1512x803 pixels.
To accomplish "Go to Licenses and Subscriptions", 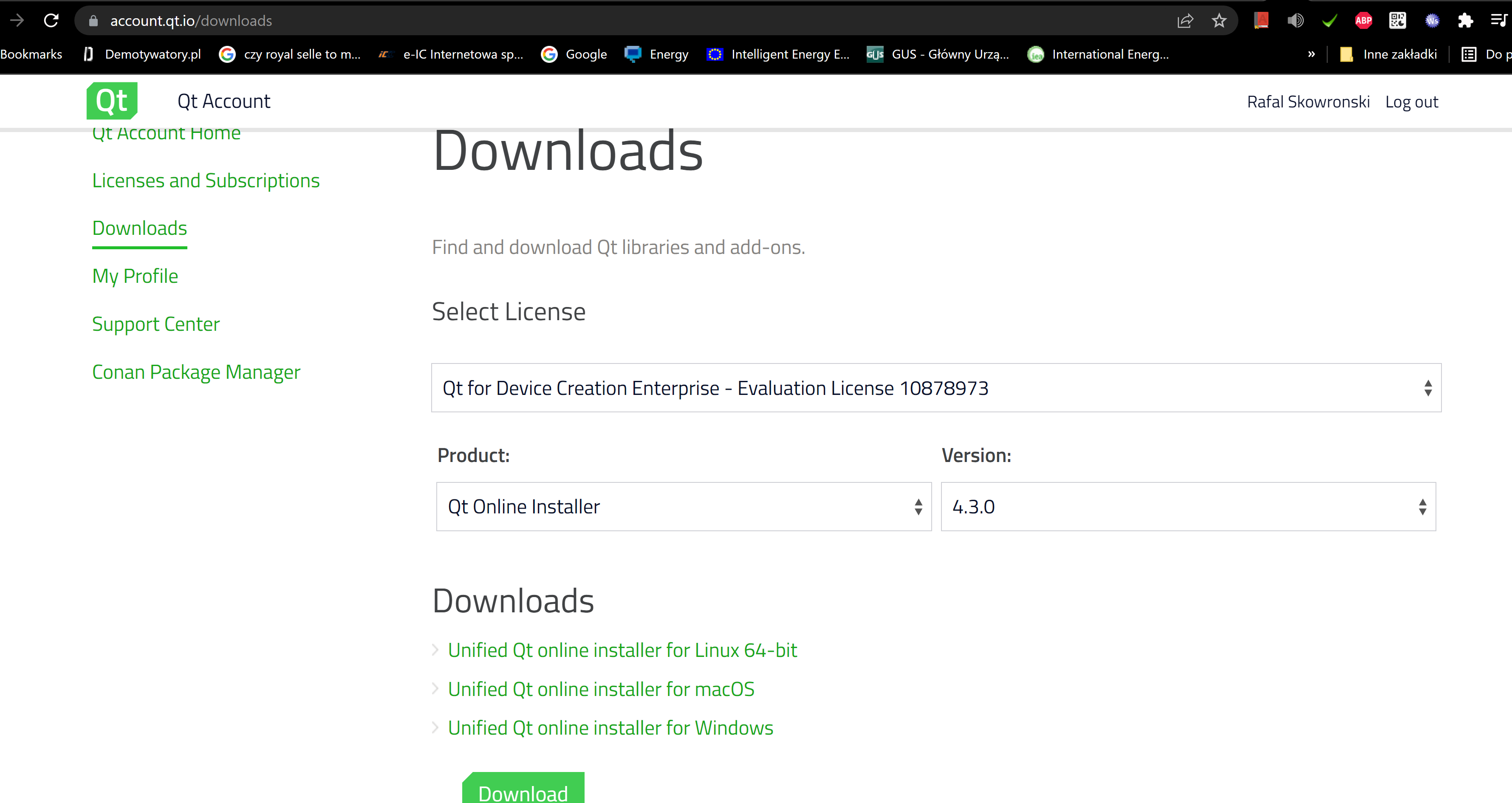I will (206, 180).
